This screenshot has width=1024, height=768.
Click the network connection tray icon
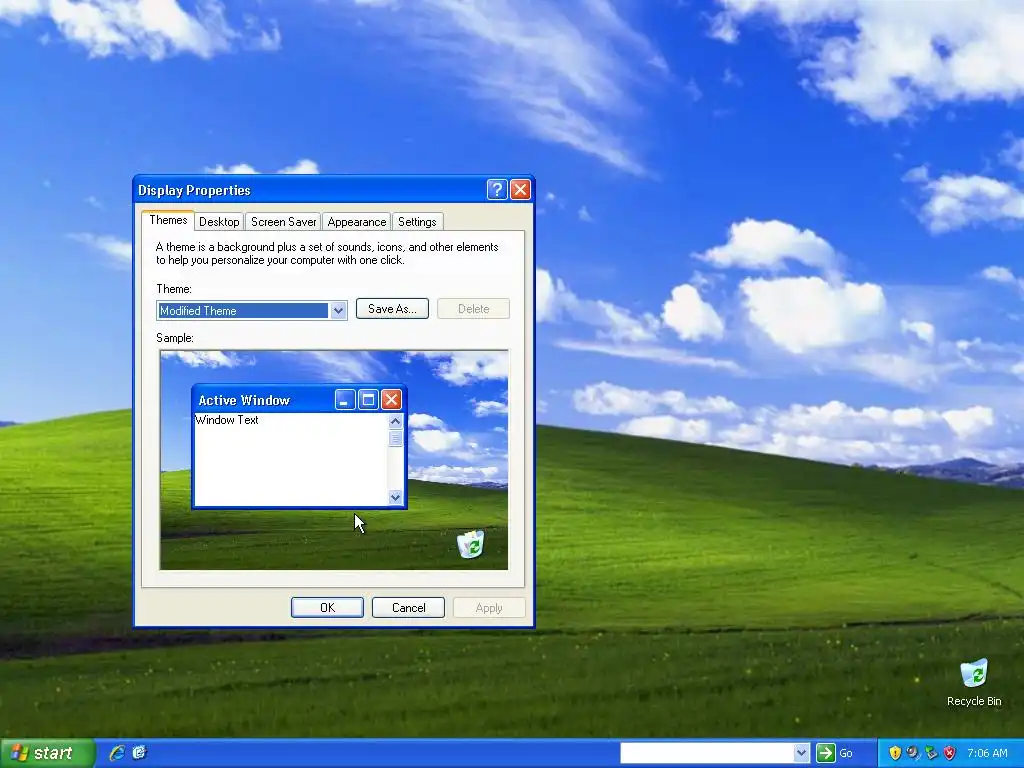tap(931, 753)
